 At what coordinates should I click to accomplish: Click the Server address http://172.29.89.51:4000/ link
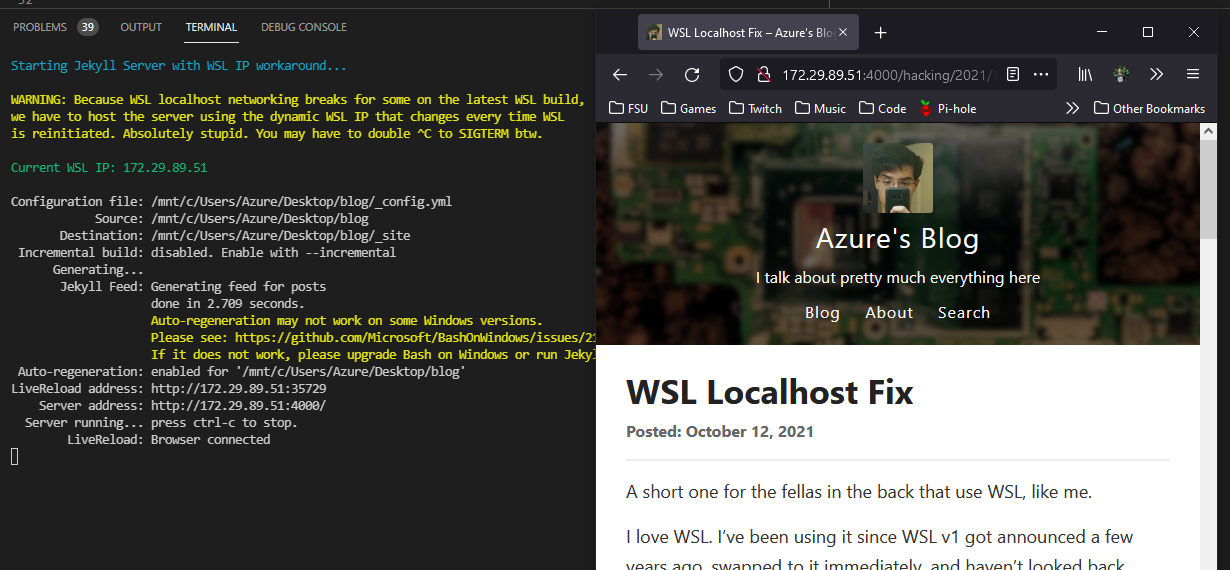[x=239, y=406]
